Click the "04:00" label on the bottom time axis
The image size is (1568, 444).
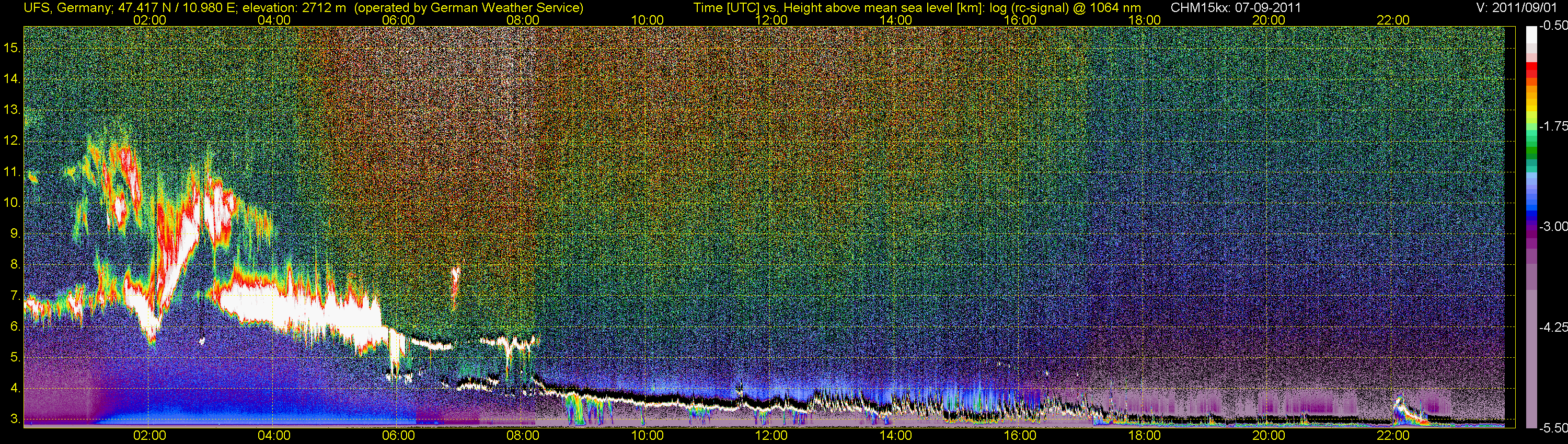coord(274,436)
